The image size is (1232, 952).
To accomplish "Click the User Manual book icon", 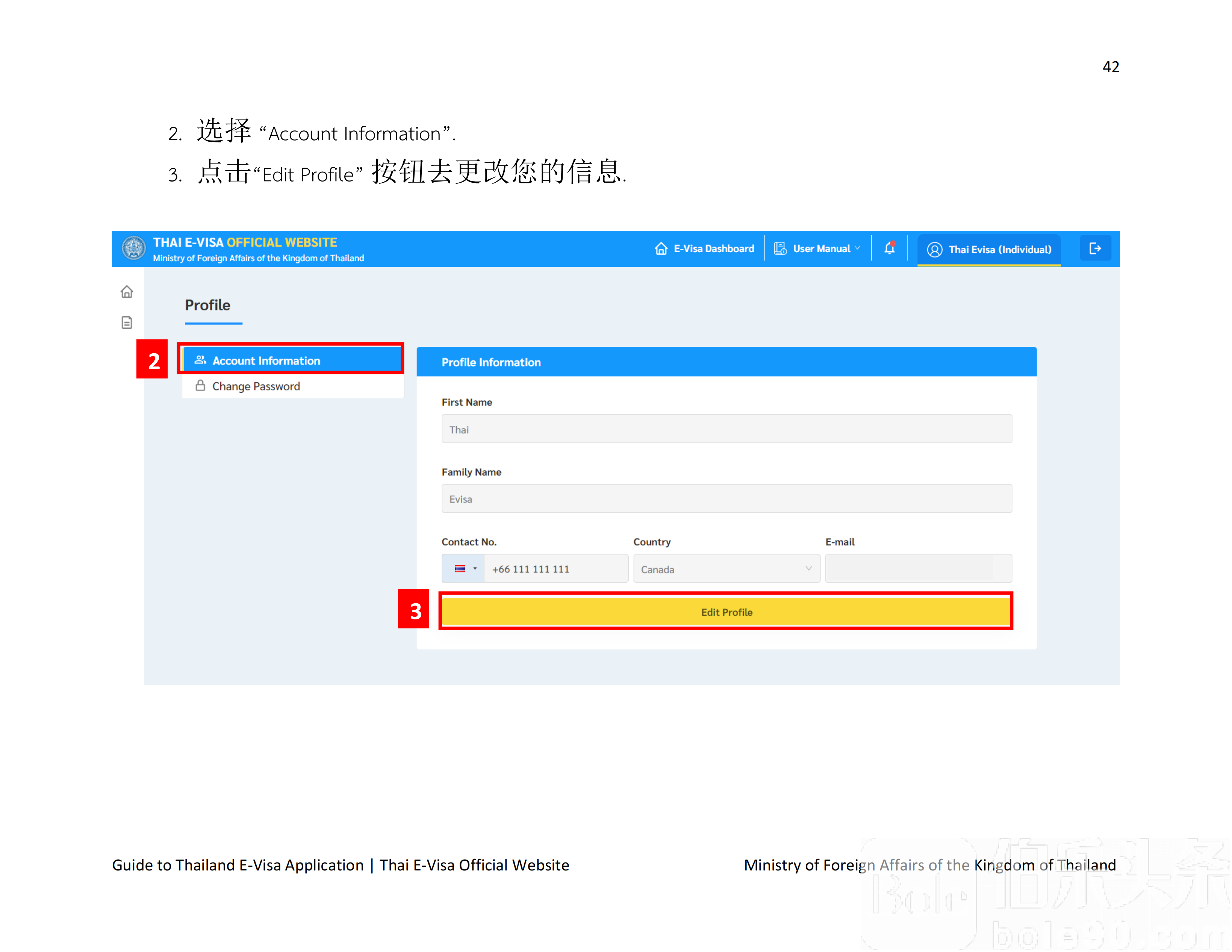I will click(779, 248).
